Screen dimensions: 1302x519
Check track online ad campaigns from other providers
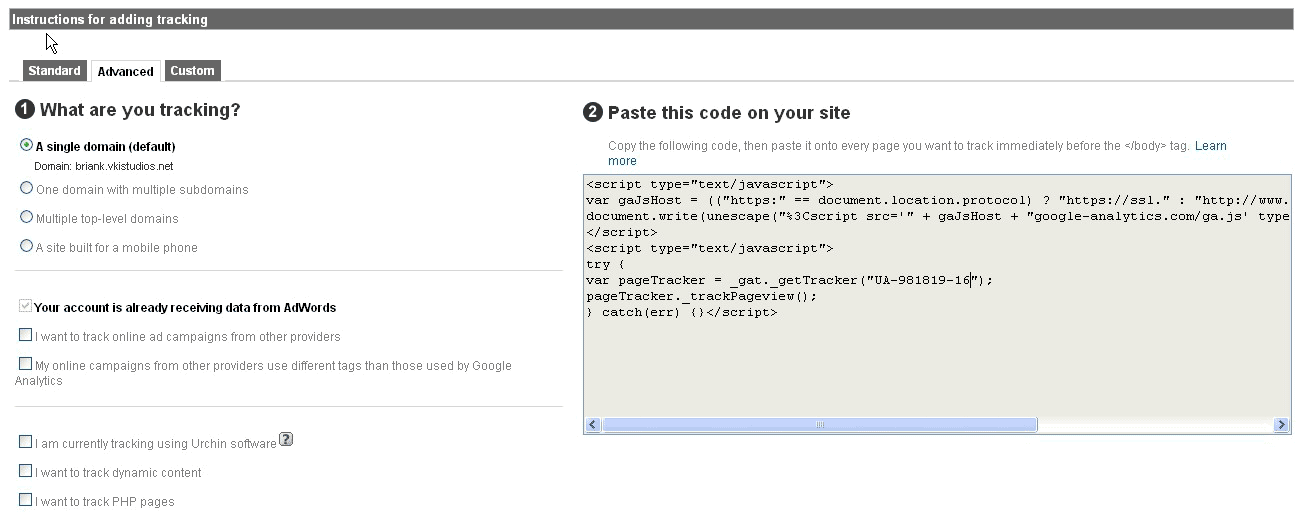25,335
